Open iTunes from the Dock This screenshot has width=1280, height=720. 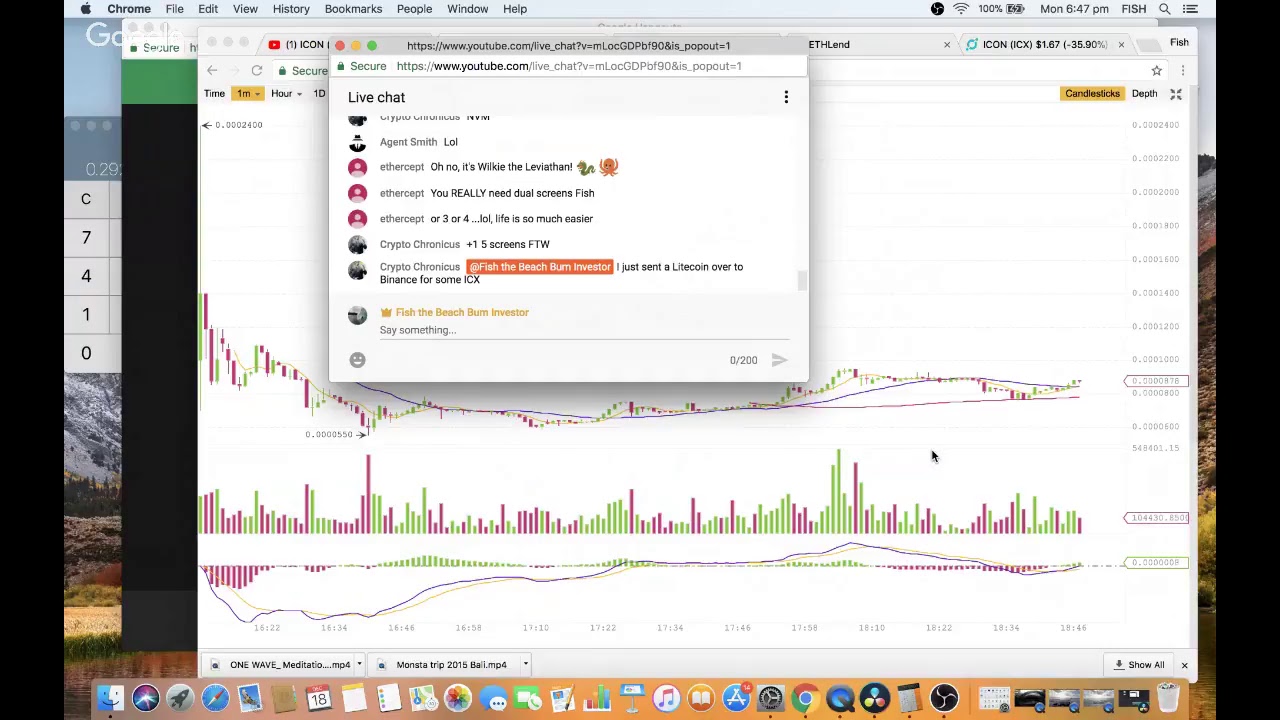pos(666,698)
